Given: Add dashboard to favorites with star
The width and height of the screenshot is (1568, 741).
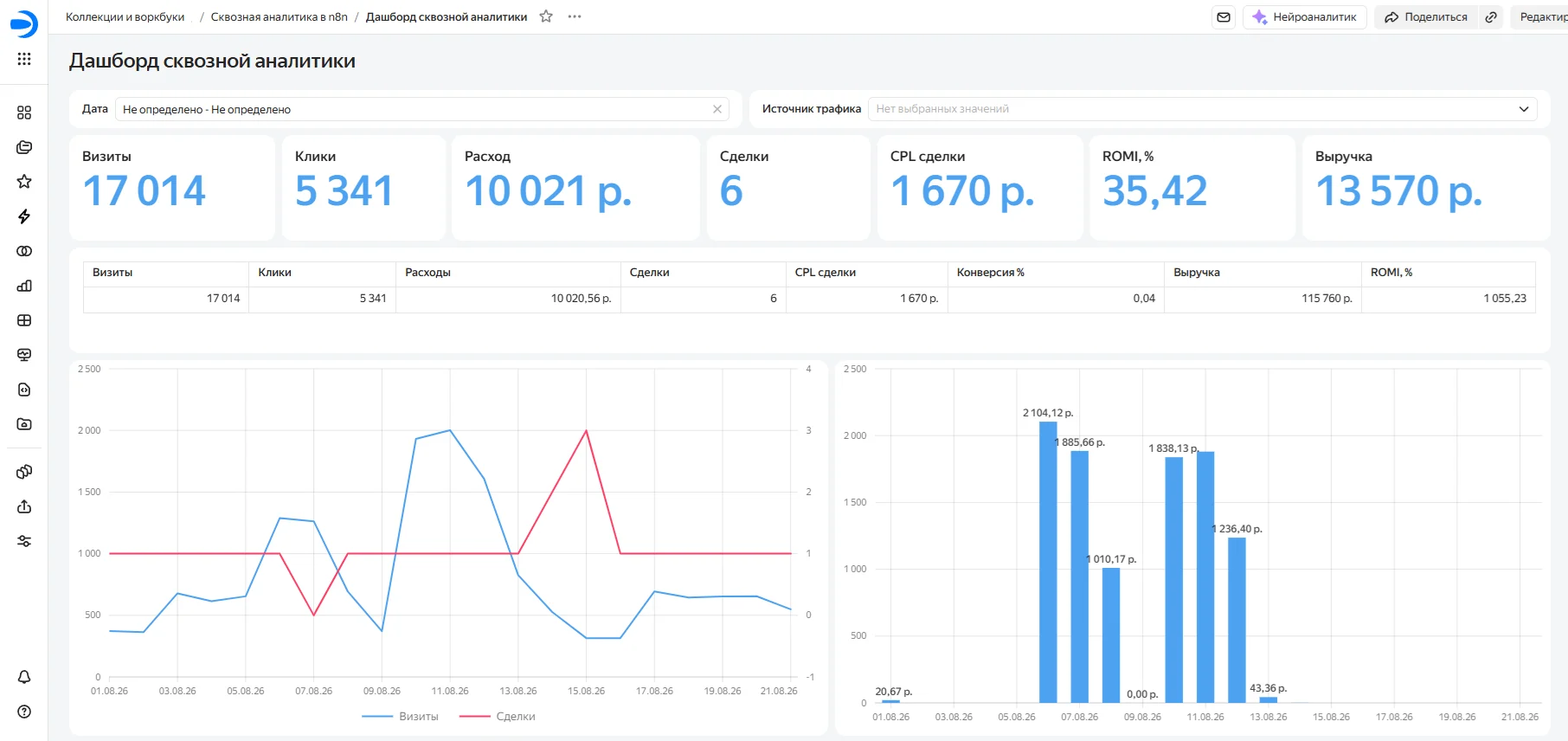Looking at the screenshot, I should [x=546, y=16].
